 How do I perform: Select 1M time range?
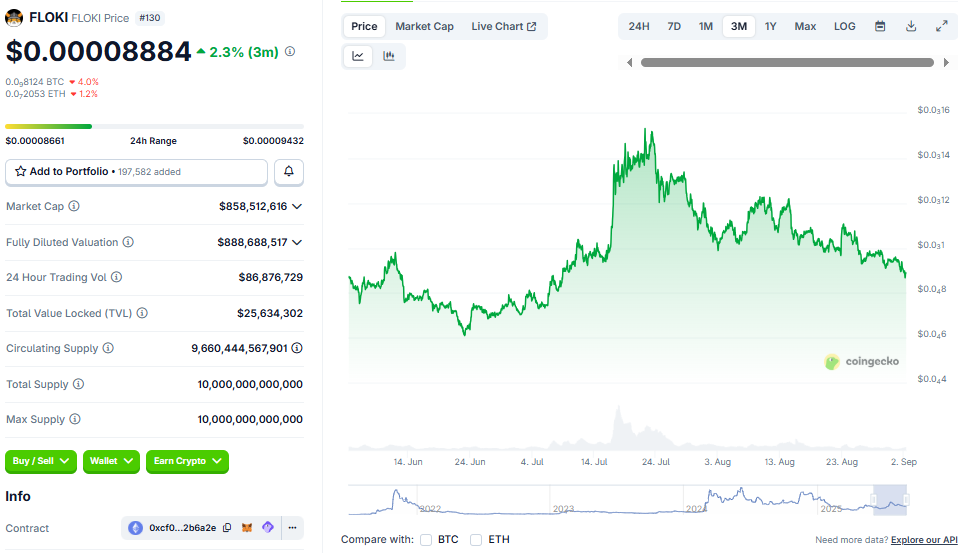[706, 26]
